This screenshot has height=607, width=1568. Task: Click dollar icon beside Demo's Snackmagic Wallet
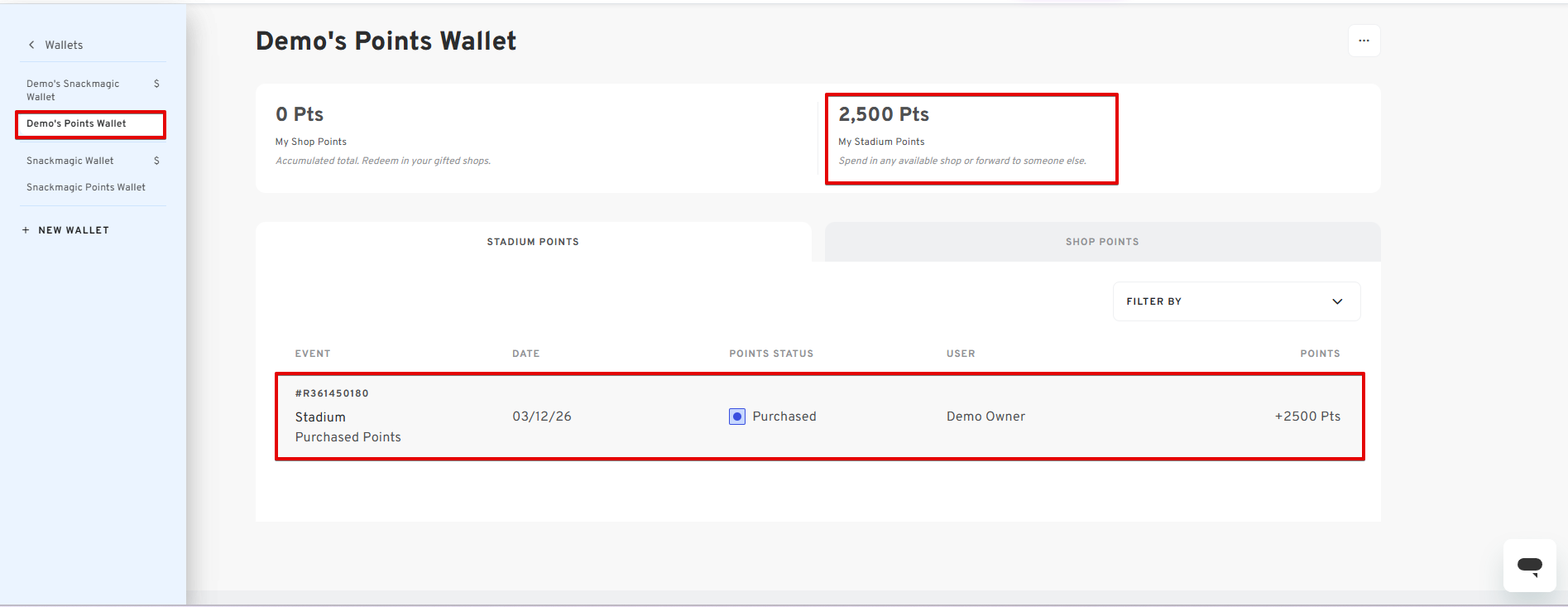(156, 84)
